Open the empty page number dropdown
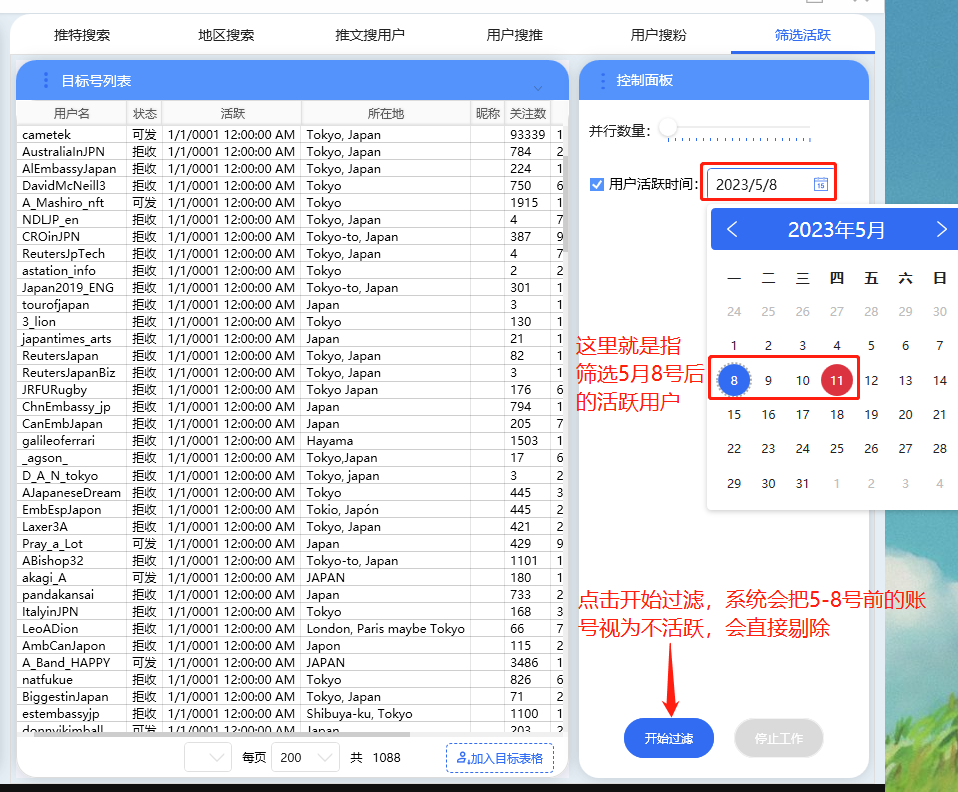The image size is (958, 792). pos(207,758)
